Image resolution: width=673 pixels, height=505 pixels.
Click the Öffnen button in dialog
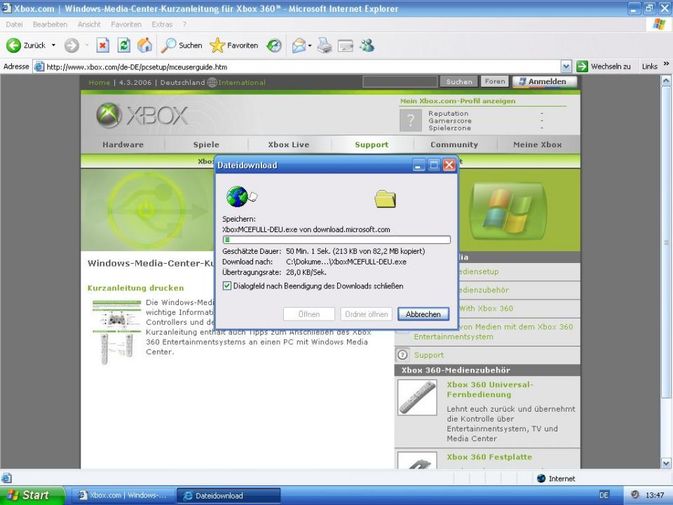click(x=309, y=314)
